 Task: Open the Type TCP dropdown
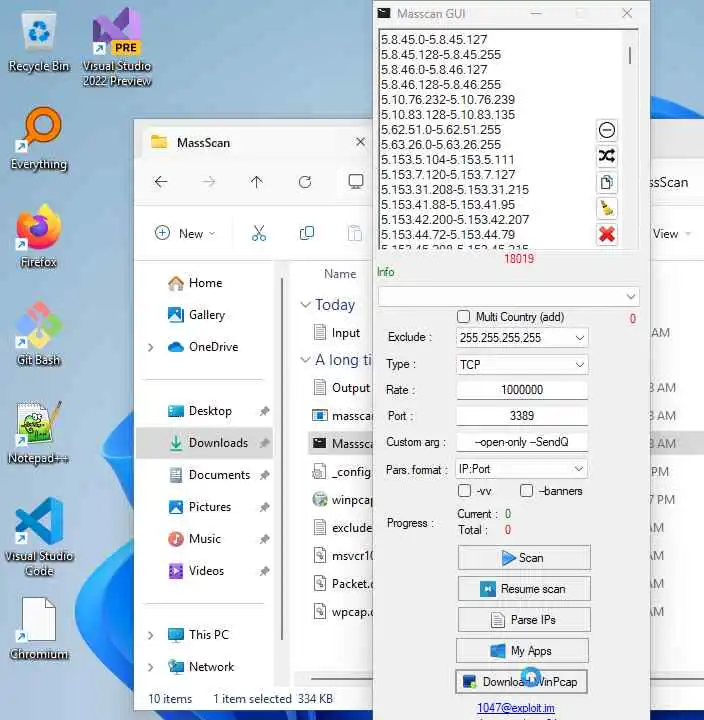(522, 365)
